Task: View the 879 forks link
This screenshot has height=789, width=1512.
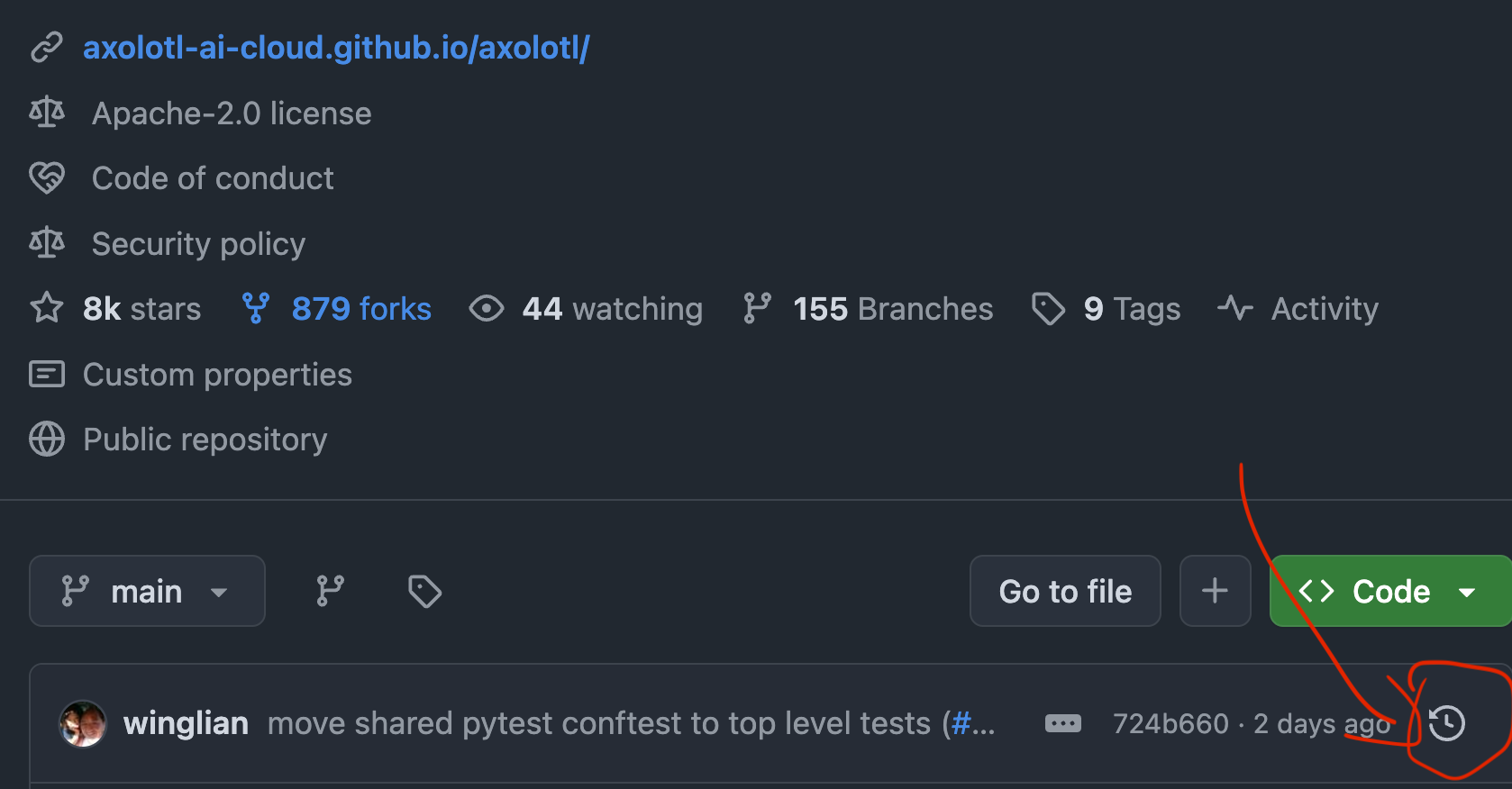Action: pyautogui.click(x=361, y=309)
